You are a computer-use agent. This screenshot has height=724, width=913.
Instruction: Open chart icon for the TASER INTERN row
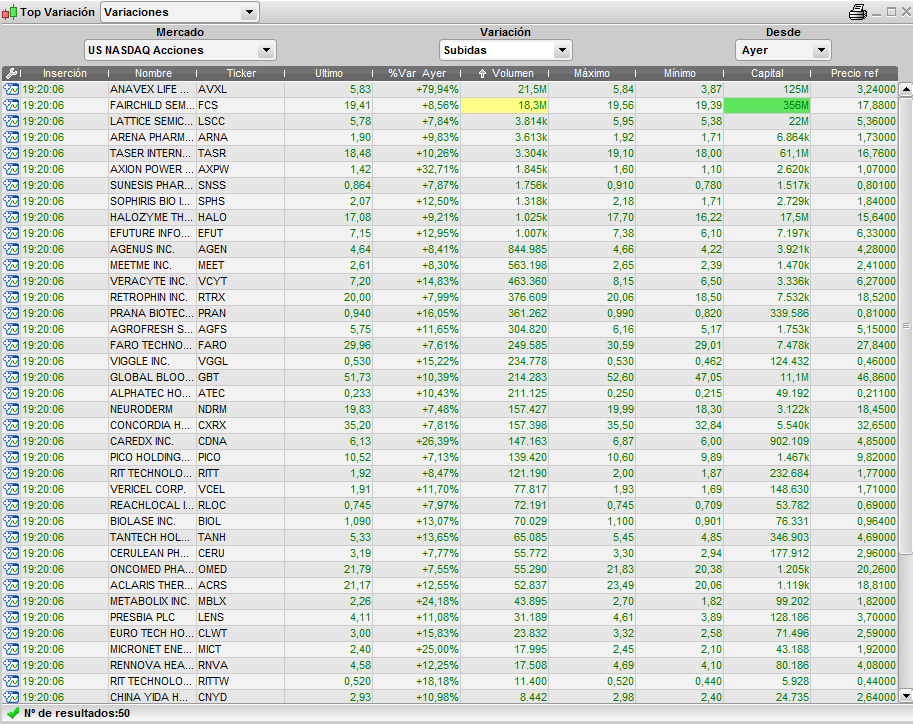pyautogui.click(x=11, y=153)
